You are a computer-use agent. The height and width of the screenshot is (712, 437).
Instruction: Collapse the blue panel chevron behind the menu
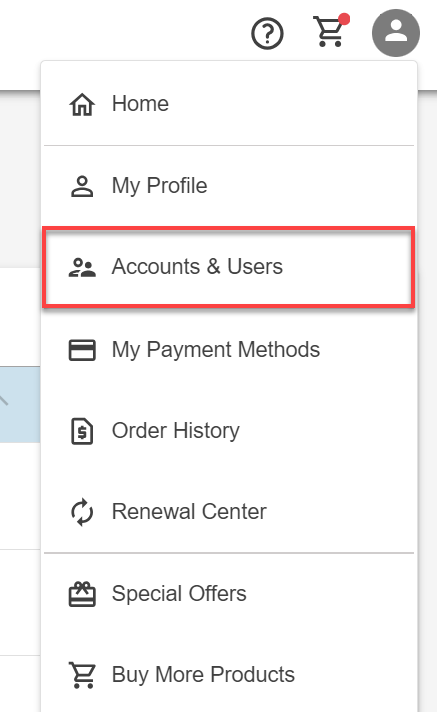(x=3, y=400)
